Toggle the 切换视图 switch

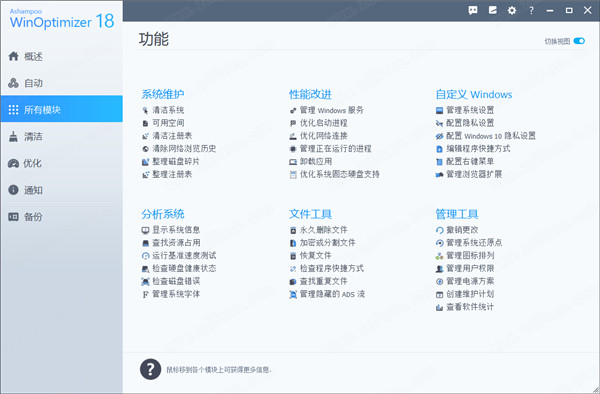point(579,41)
